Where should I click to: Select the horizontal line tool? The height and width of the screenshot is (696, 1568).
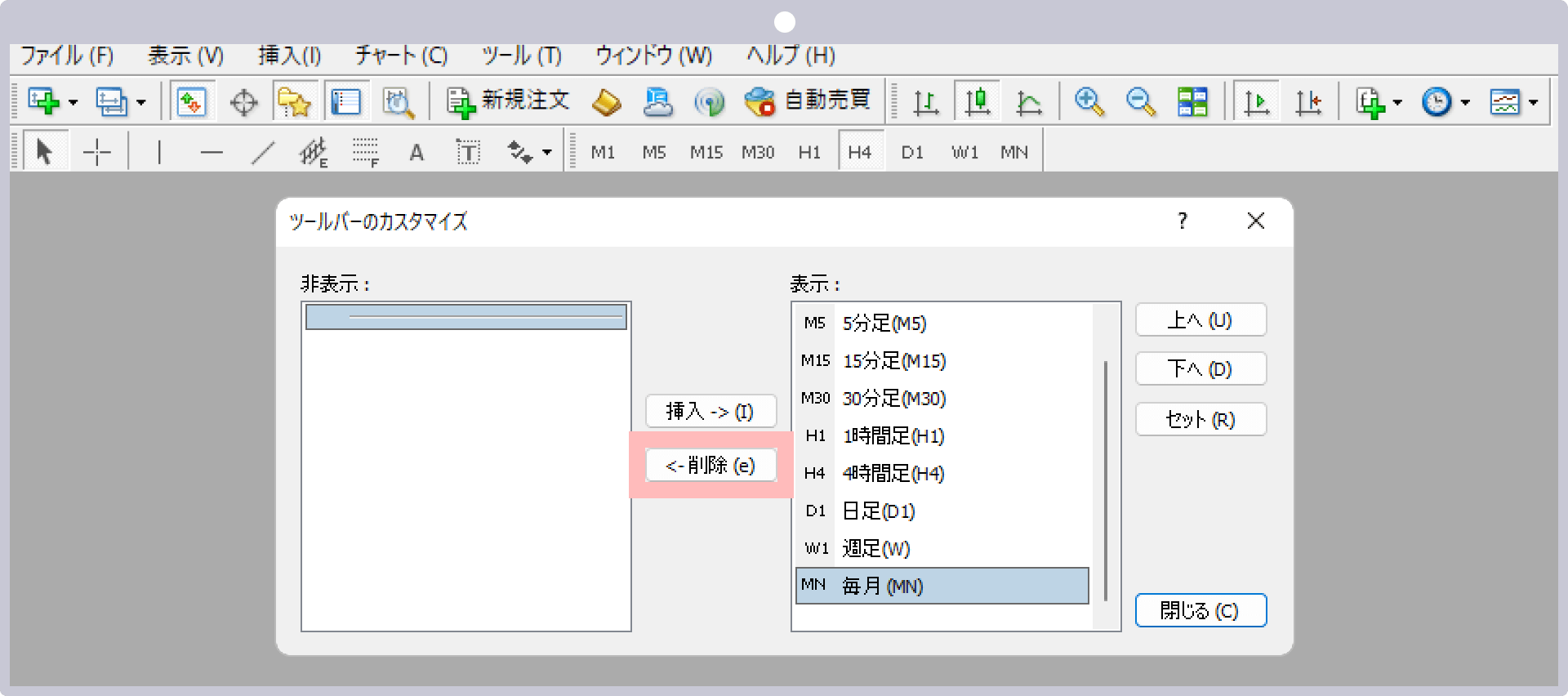click(212, 152)
